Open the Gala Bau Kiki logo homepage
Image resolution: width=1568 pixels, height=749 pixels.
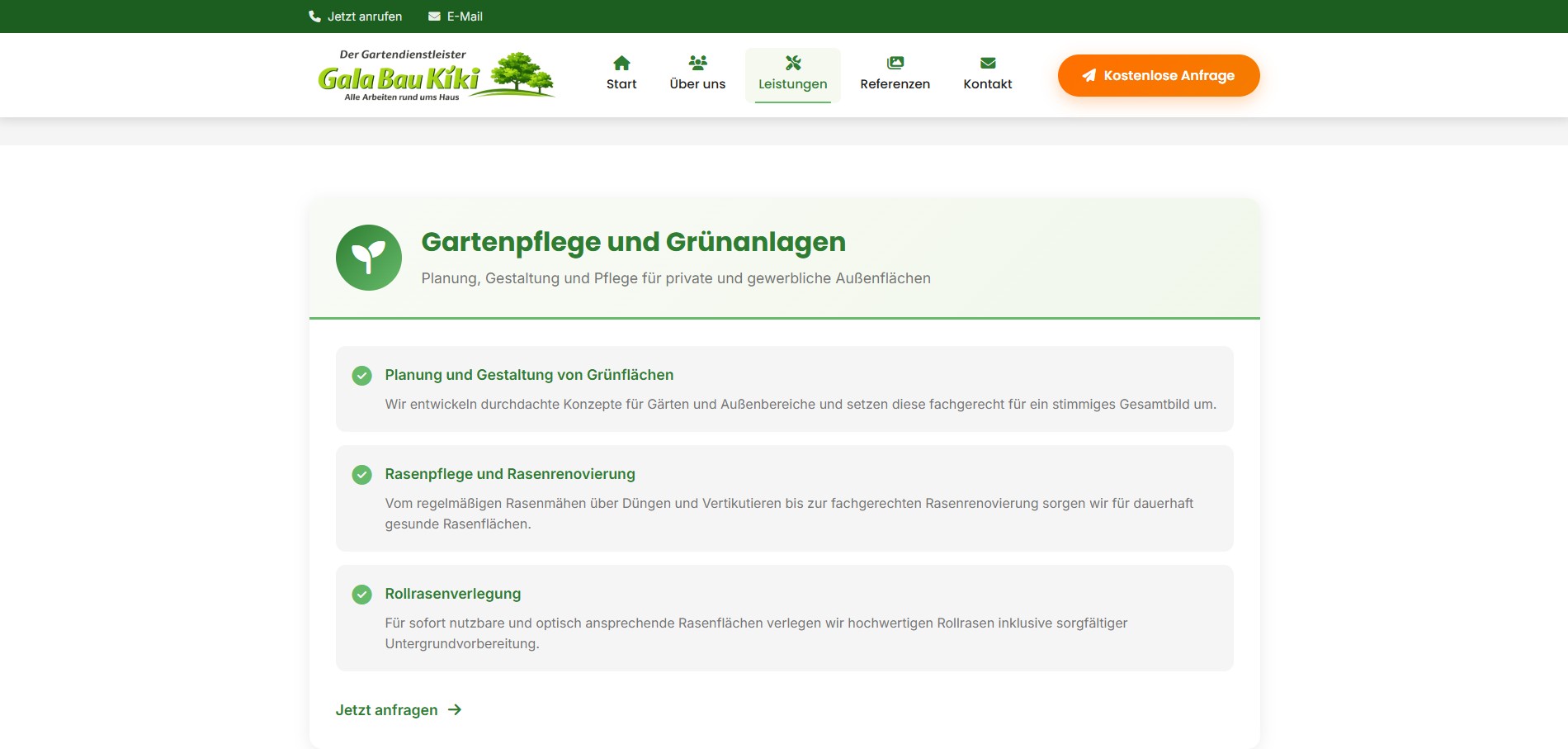click(x=436, y=75)
